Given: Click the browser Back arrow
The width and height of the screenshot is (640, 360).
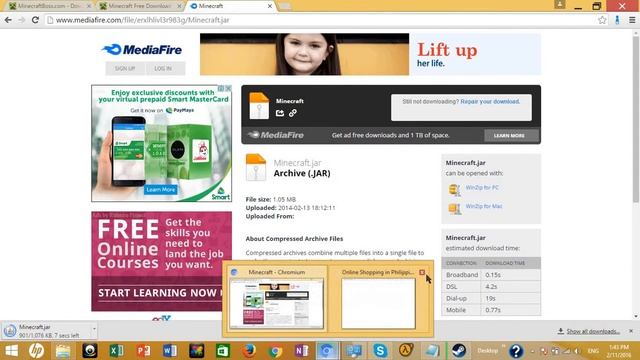Looking at the screenshot, I should tap(8, 20).
